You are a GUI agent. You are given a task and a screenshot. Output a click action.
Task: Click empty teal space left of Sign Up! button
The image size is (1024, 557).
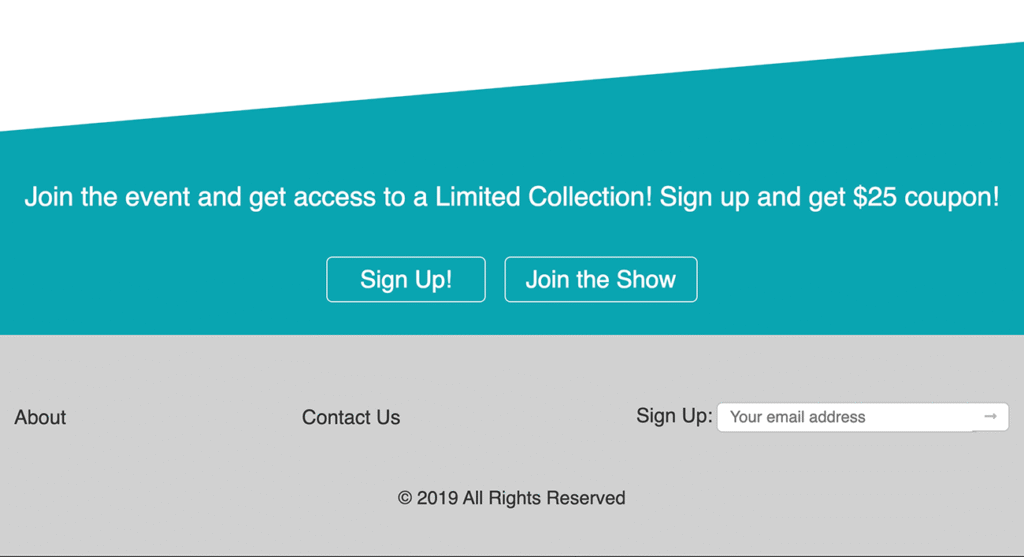(x=160, y=280)
